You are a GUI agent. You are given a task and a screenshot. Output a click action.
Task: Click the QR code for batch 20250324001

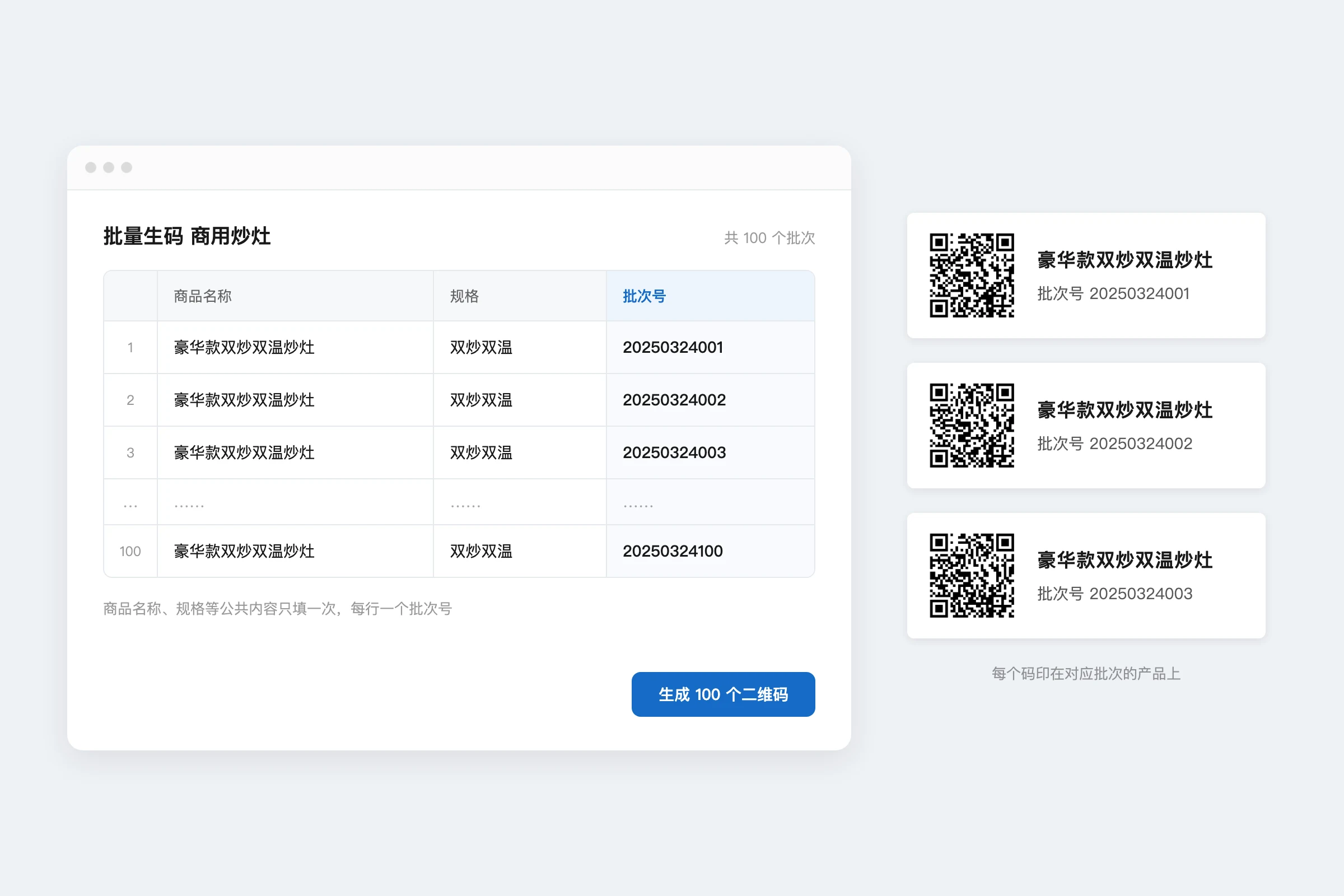click(972, 275)
